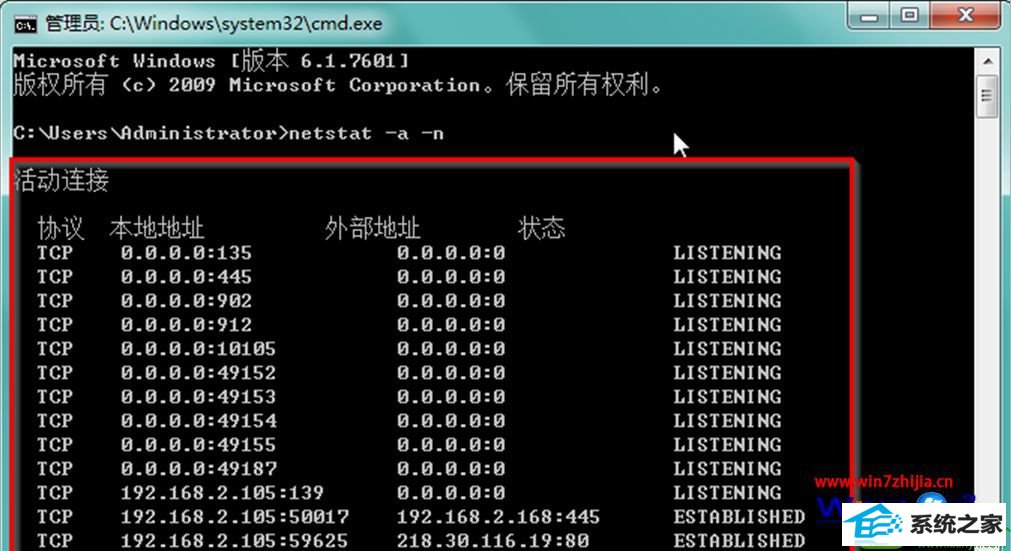Click TCP protocol in the 0.0.0.0:445 row
The height and width of the screenshot is (551, 1011).
click(x=55, y=276)
